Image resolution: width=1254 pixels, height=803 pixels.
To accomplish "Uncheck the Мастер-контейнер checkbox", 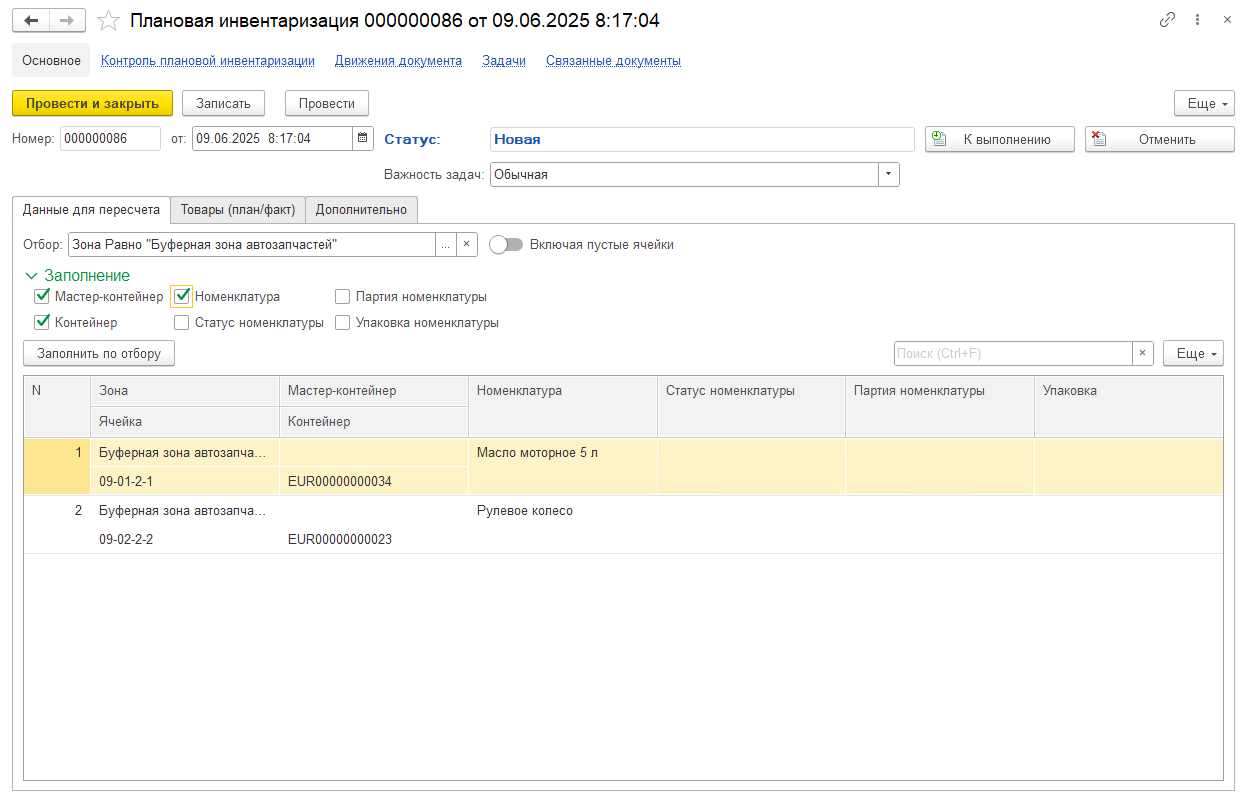I will click(42, 297).
